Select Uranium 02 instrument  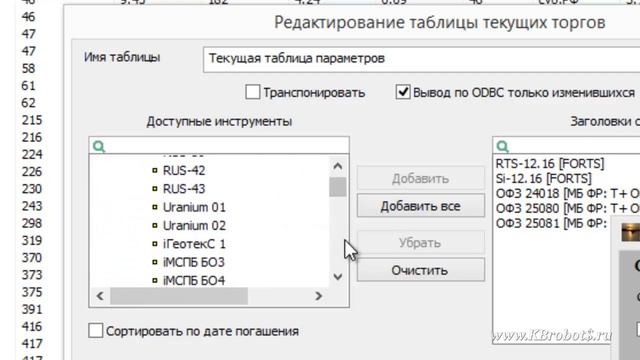click(x=194, y=226)
